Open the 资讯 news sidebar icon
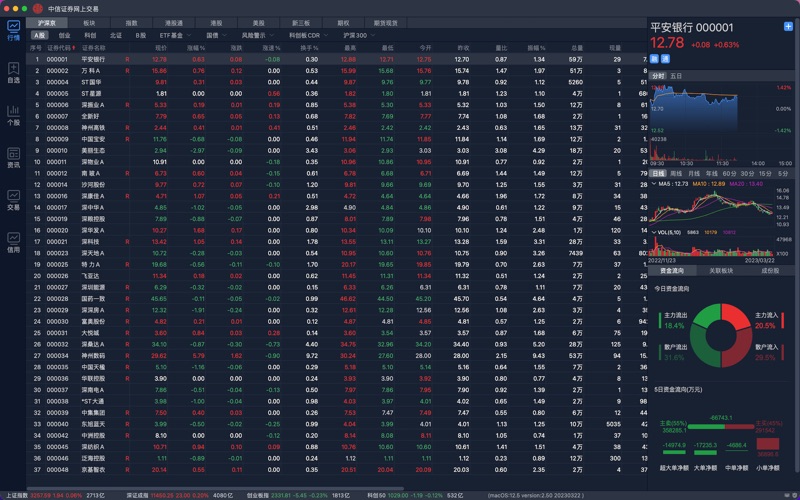Viewport: 800px width, 500px height. 13,157
